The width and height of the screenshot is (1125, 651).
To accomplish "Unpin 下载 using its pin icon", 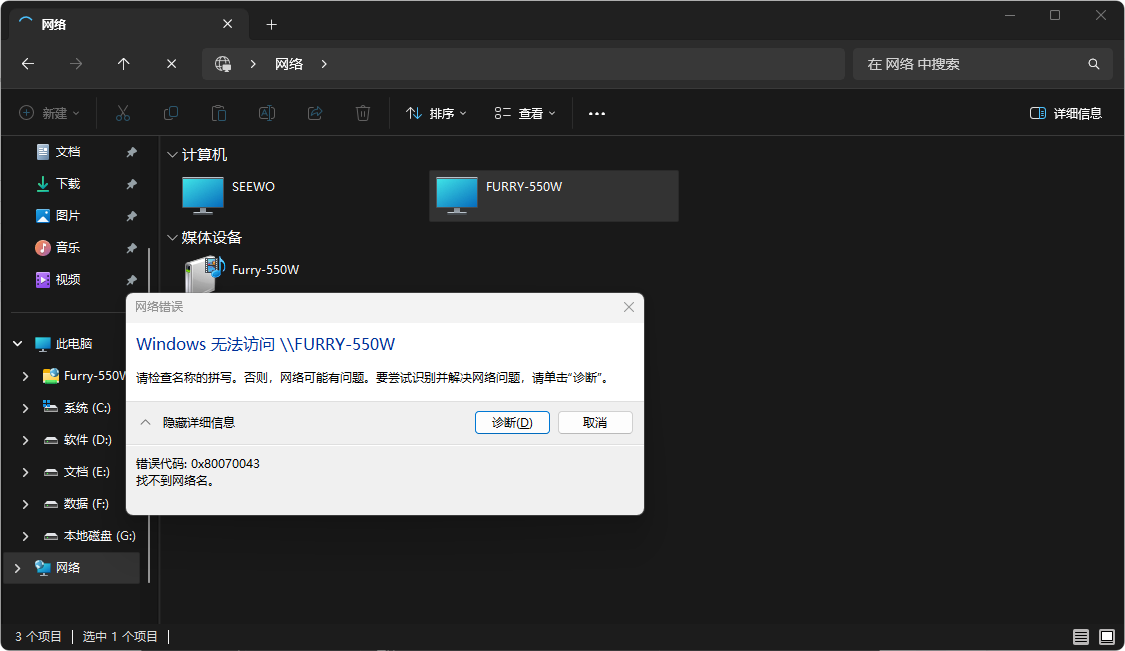I will point(131,184).
